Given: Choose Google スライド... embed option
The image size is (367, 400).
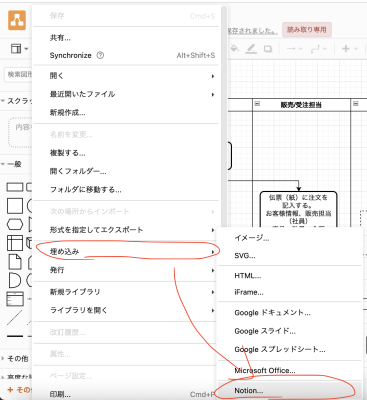Looking at the screenshot, I should click(x=289, y=331).
